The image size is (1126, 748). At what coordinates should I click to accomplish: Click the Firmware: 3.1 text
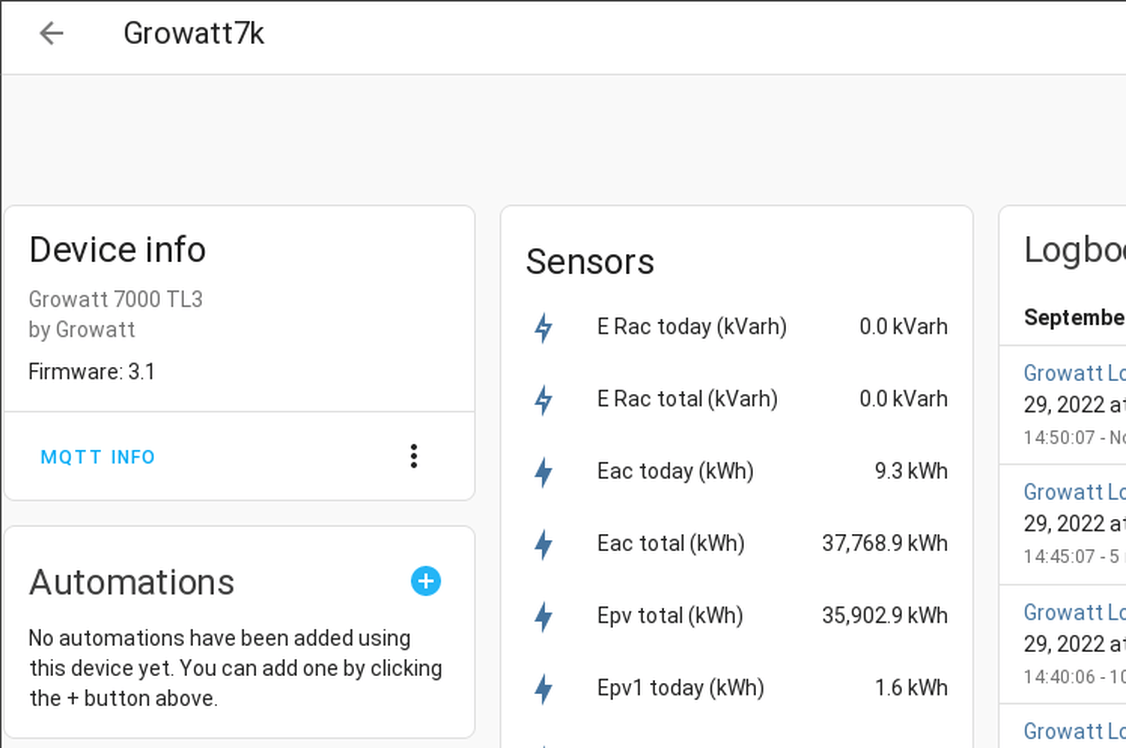pos(92,372)
